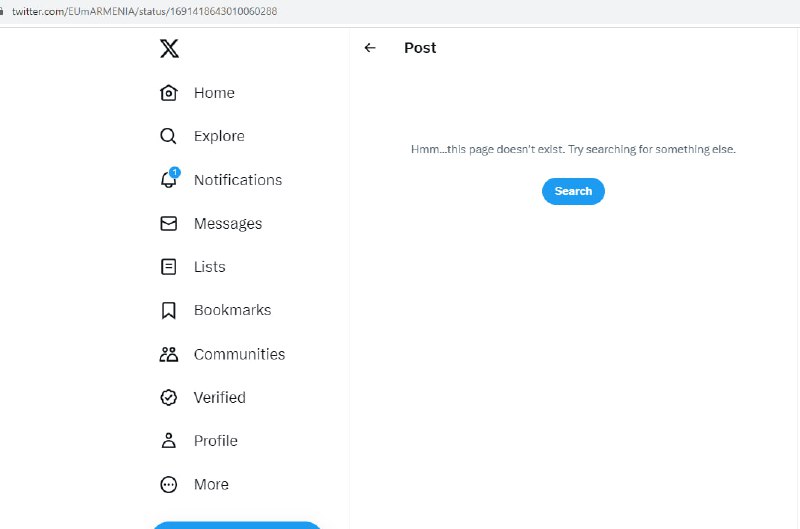Screen dimensions: 800x529
Task: Click the blue Search button
Action: tap(573, 191)
